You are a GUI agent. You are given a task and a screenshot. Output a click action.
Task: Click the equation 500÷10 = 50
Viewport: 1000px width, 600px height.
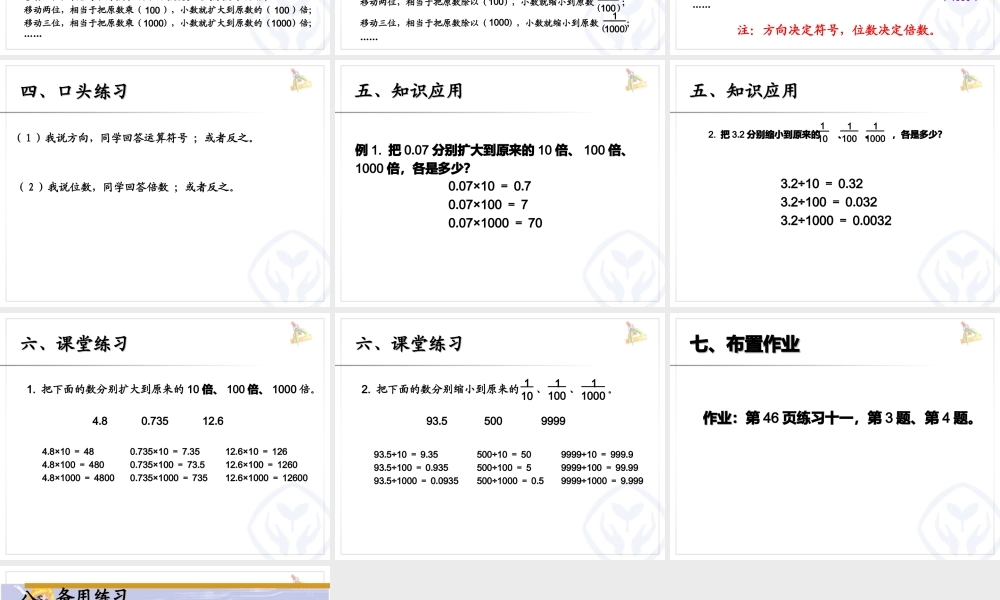pos(503,455)
